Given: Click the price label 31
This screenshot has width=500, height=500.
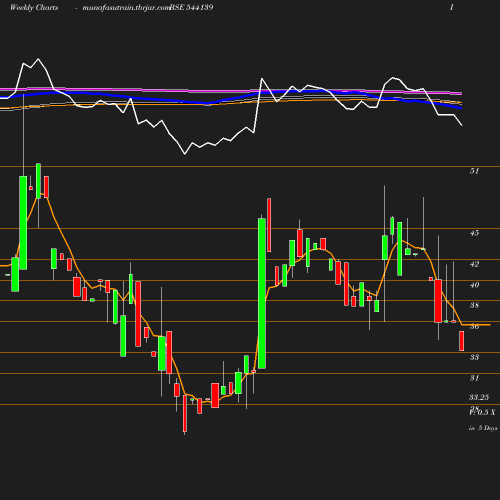Looking at the screenshot, I should coord(474,378).
